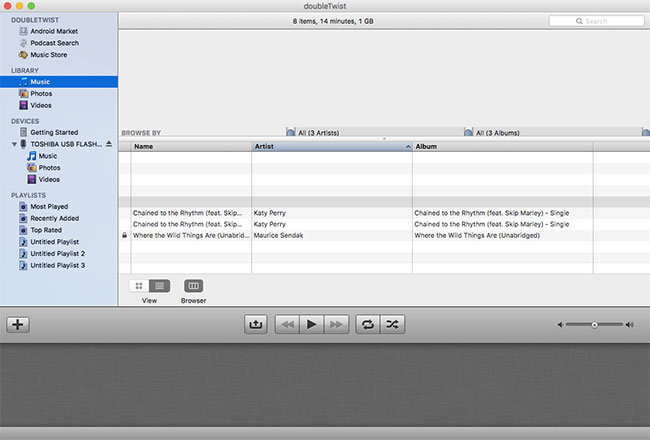Select TOSHIBA USB FLASH device

[66, 144]
